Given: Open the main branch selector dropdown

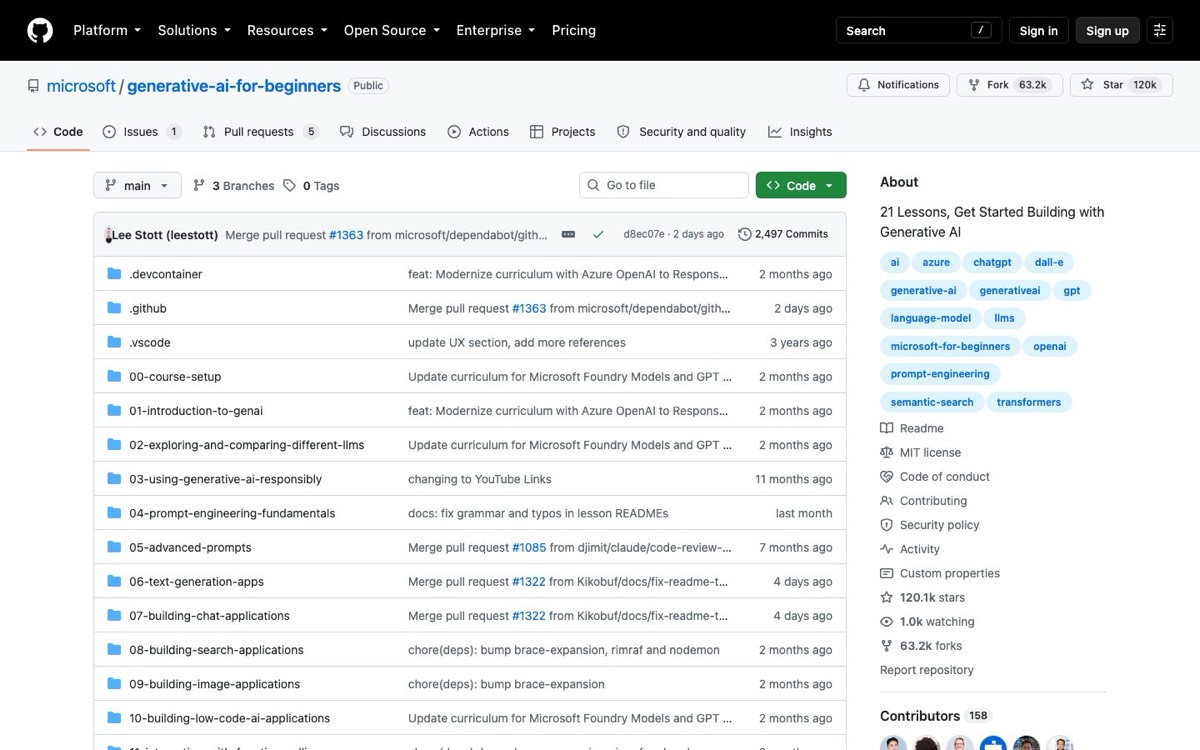Looking at the screenshot, I should point(138,185).
